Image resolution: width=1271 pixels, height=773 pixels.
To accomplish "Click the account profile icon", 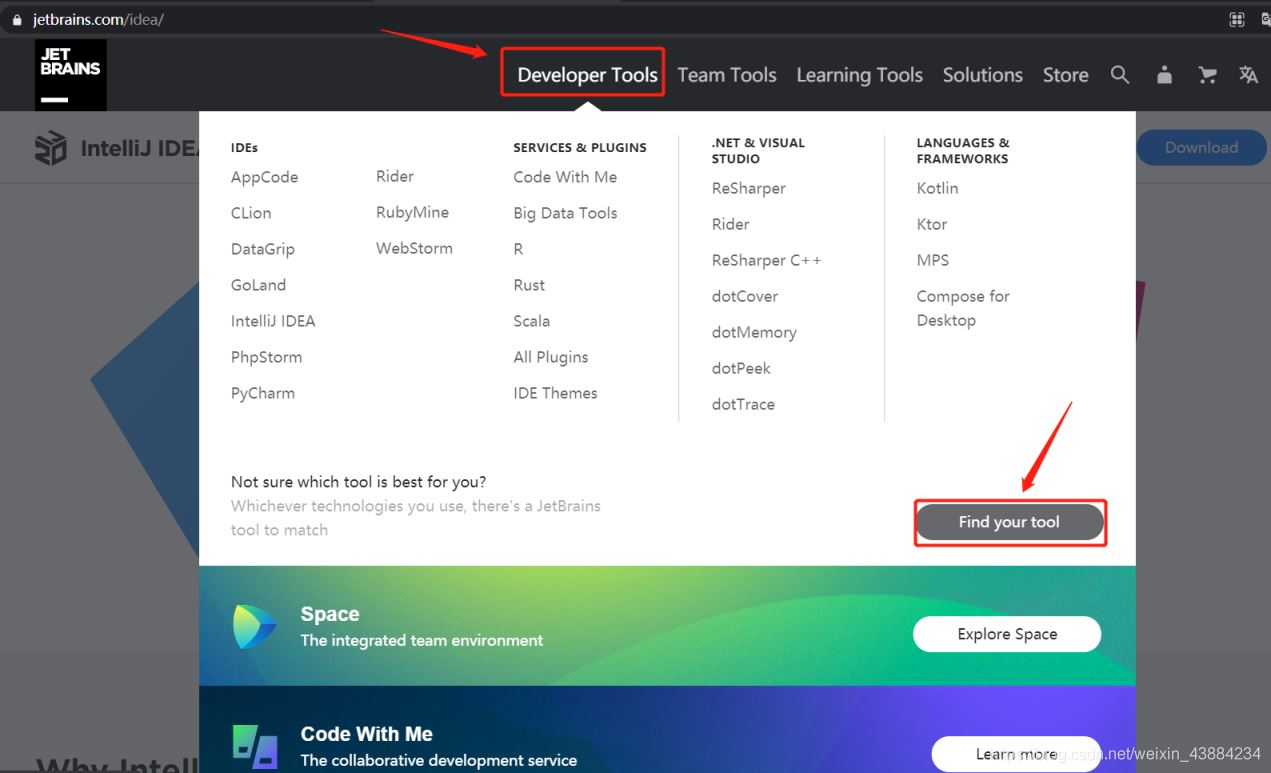I will (1164, 75).
